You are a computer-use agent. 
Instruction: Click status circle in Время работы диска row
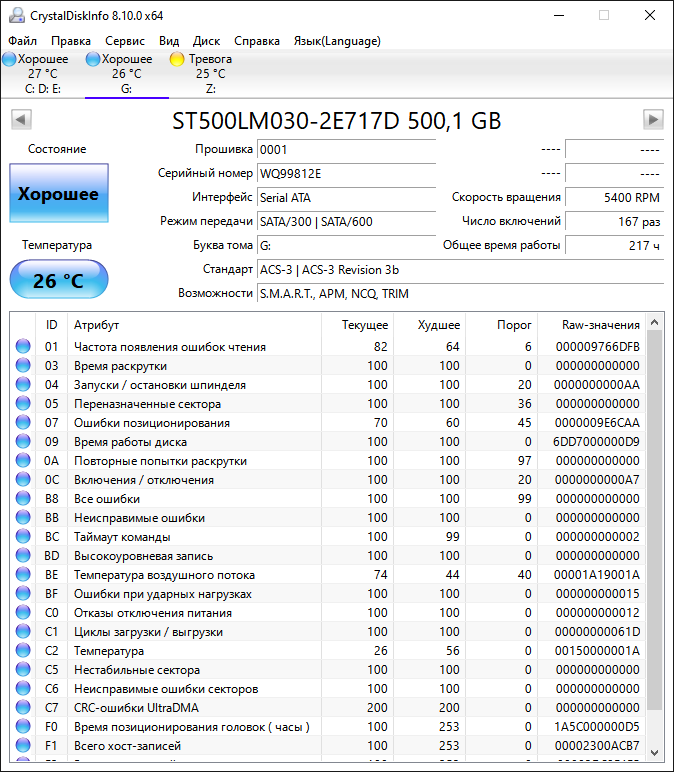[x=23, y=442]
